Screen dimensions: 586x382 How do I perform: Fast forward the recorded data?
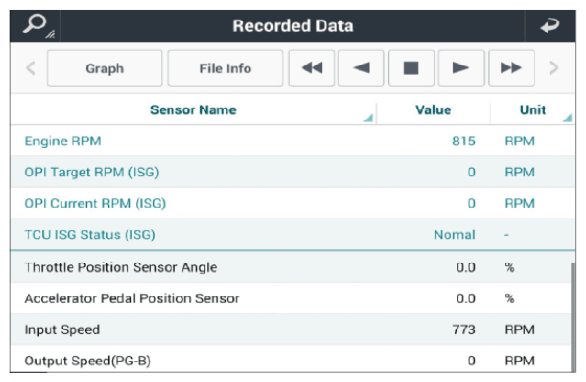coord(511,68)
